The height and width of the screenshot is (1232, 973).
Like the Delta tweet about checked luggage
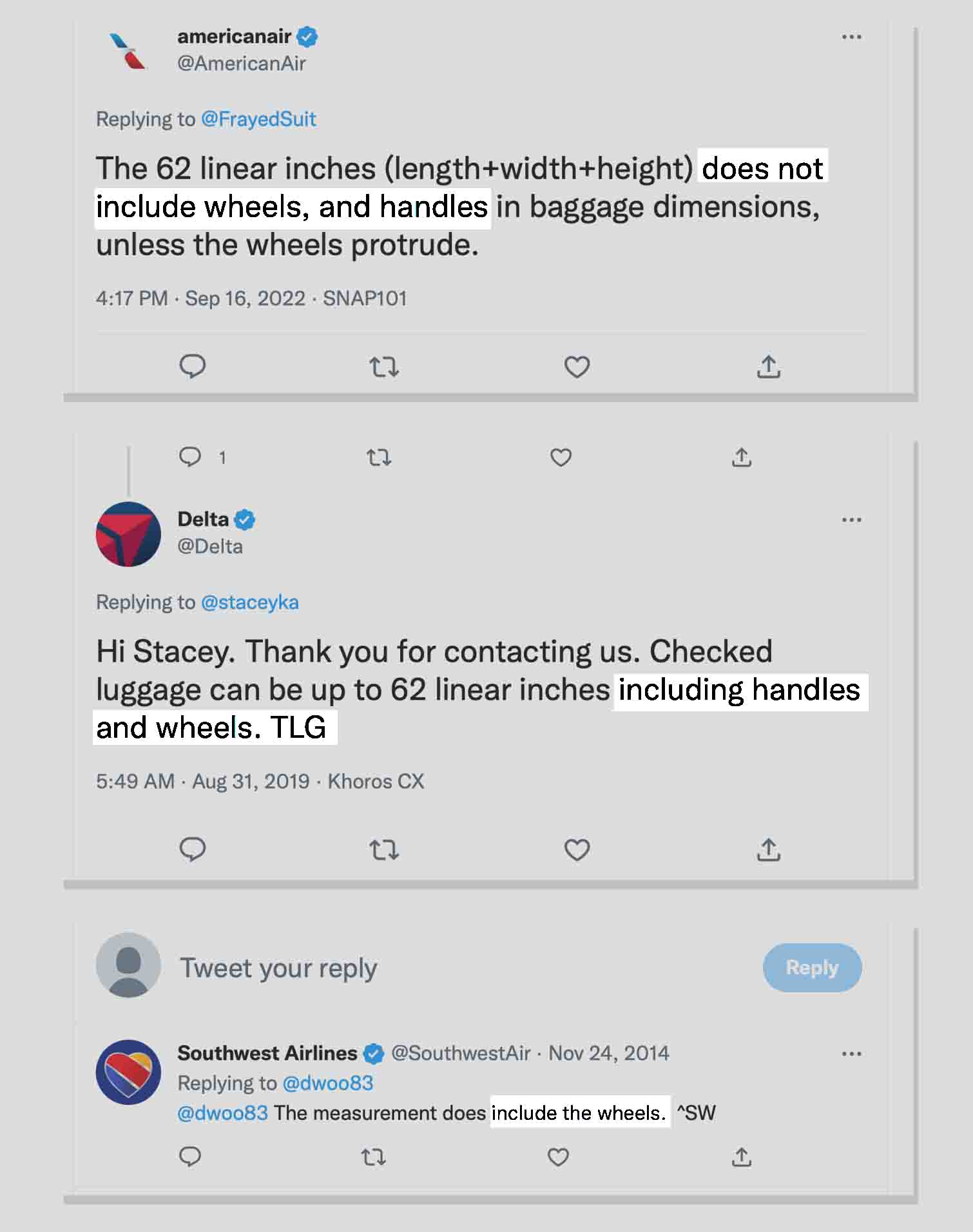coord(577,850)
